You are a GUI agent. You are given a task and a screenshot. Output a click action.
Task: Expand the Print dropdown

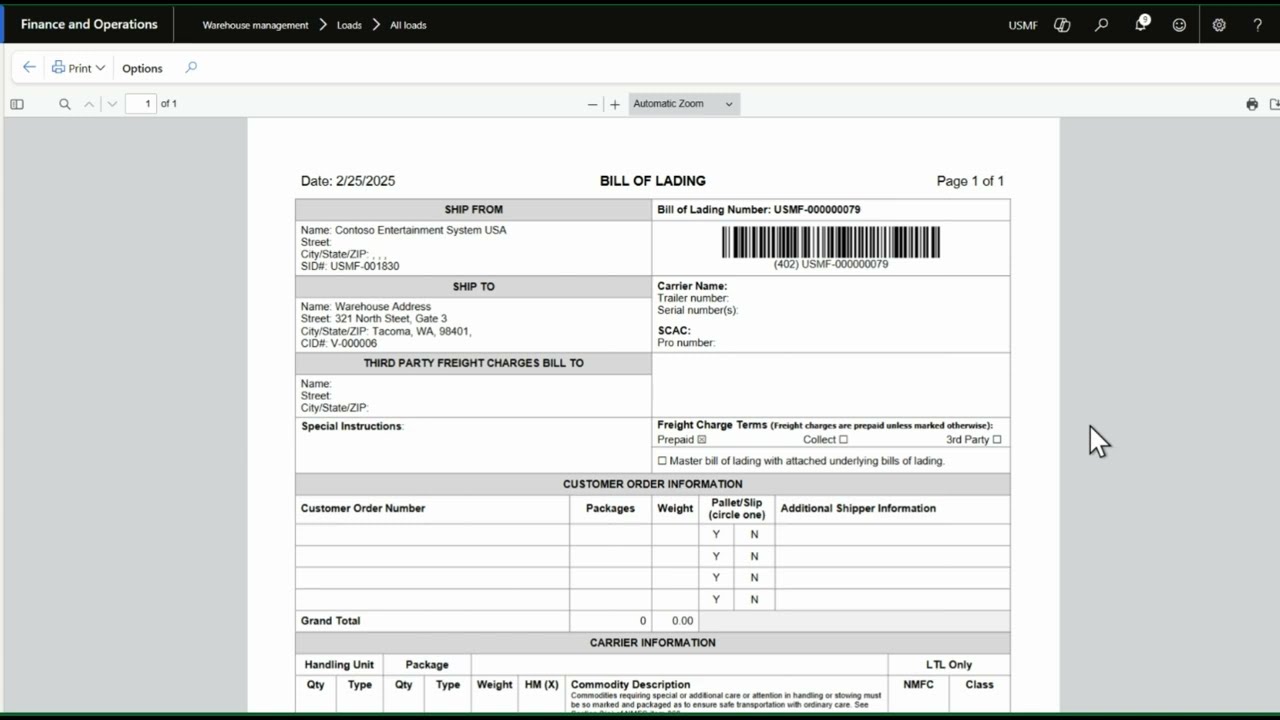point(78,68)
